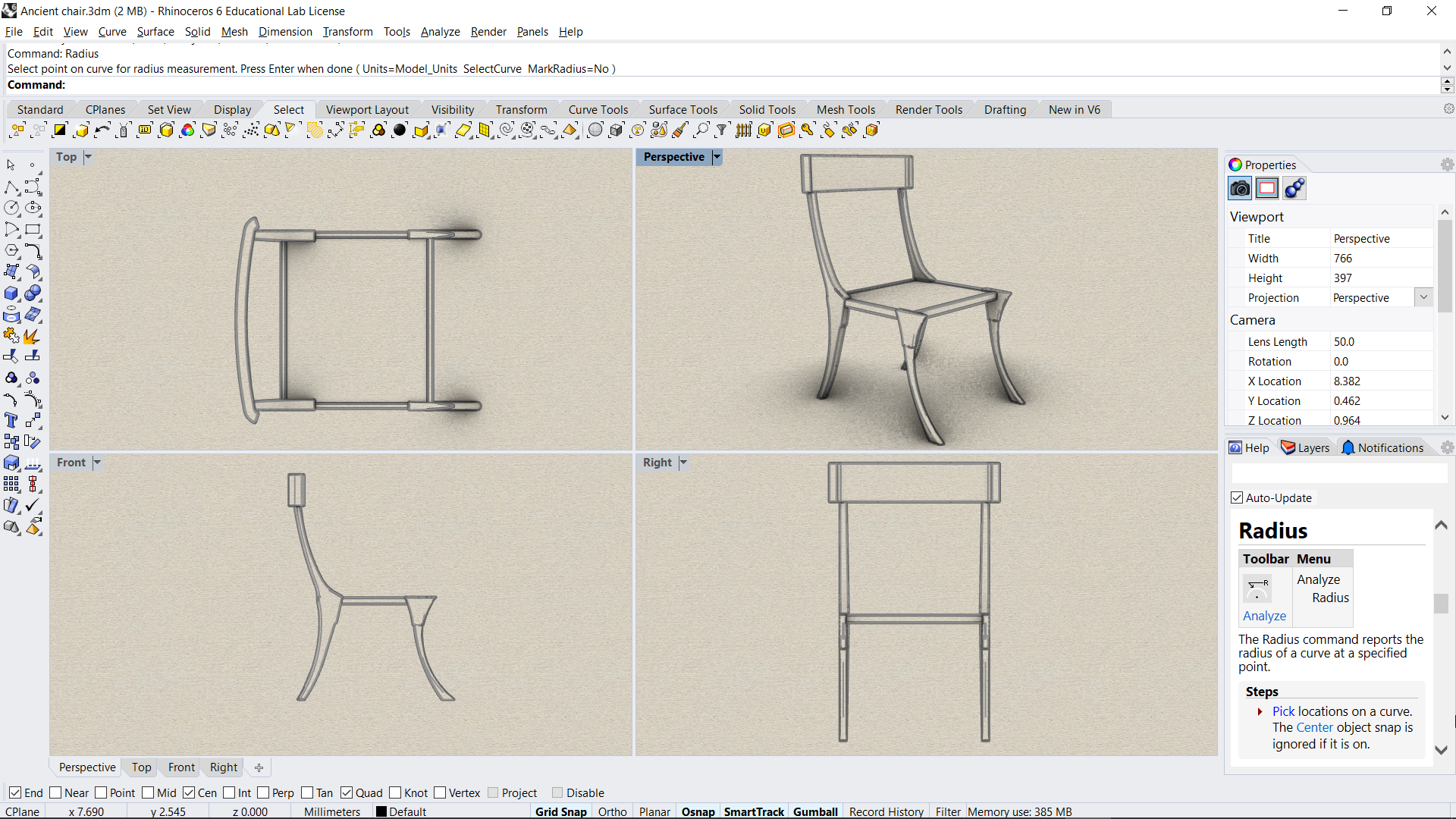Click the Join puzzle-piece icon
Viewport: 1456px width, 819px height.
[11, 336]
